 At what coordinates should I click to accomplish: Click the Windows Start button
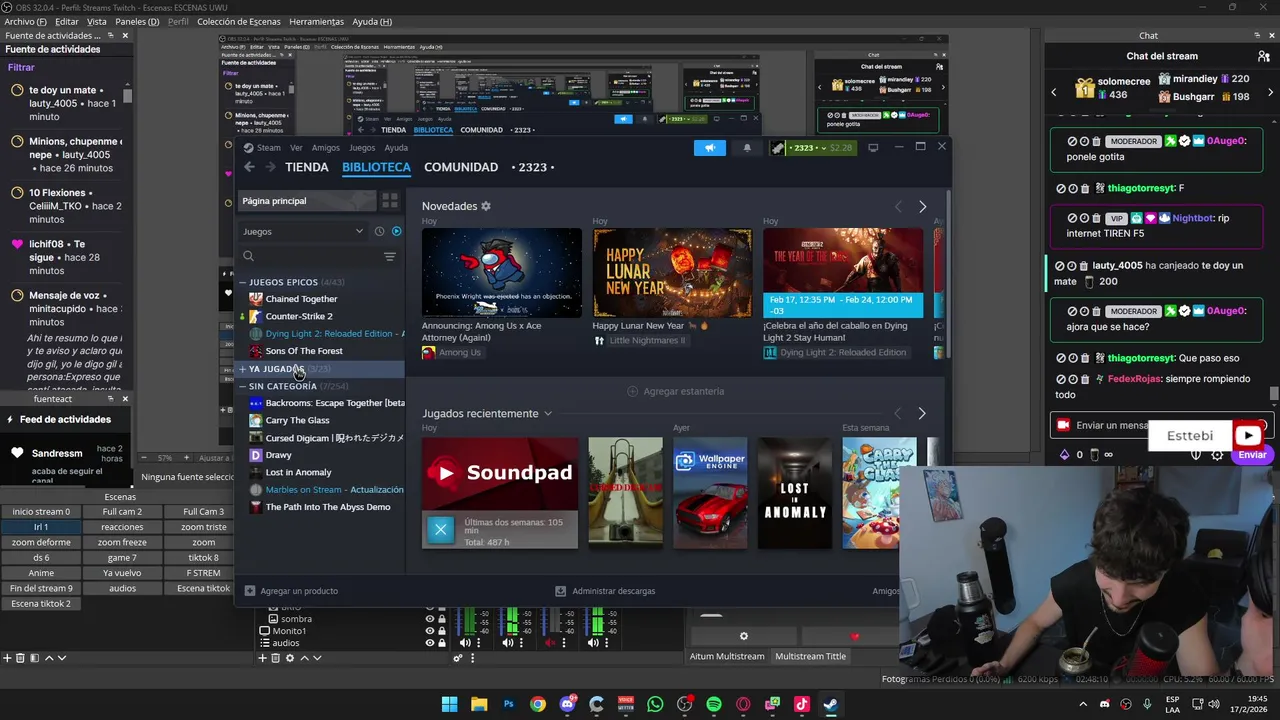(449, 704)
